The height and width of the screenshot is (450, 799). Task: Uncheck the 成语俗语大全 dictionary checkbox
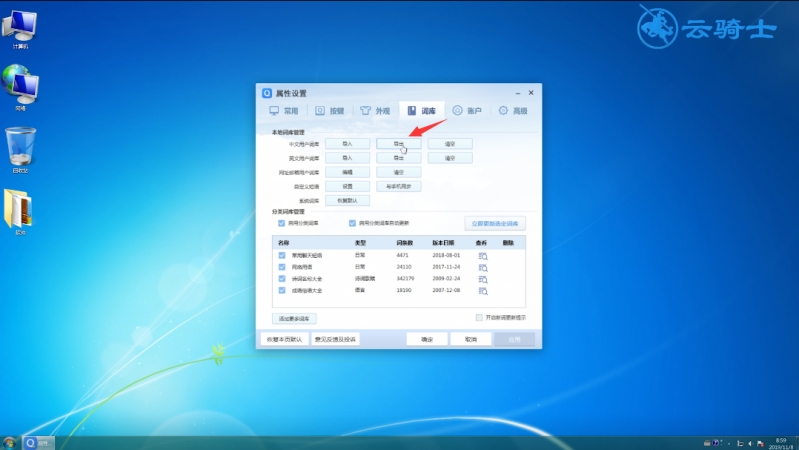click(x=282, y=290)
